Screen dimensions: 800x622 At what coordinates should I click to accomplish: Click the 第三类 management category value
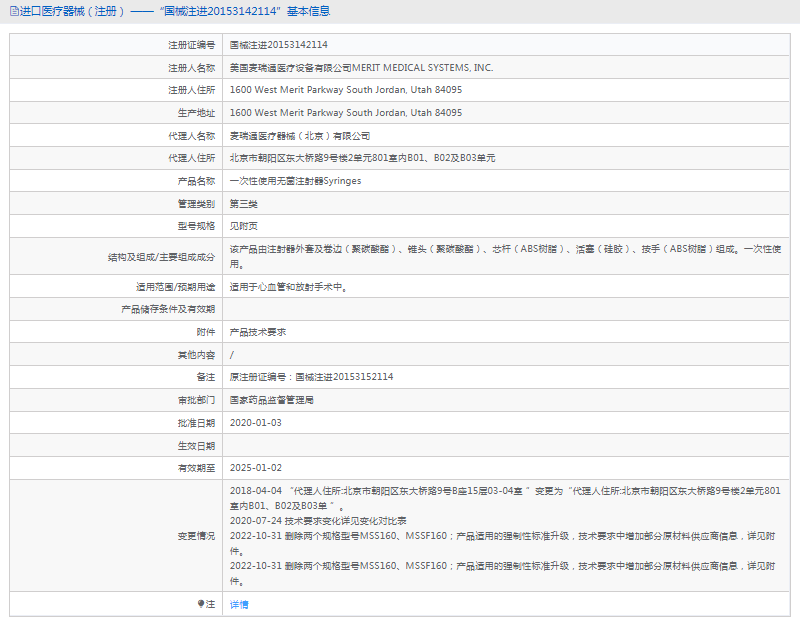click(x=243, y=203)
